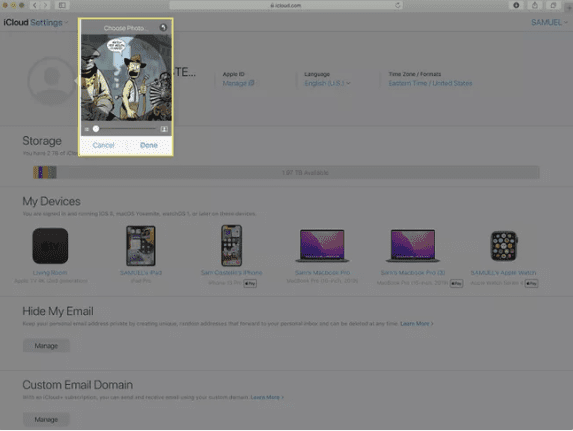The height and width of the screenshot is (431, 573).
Task: Confirm the photo with Done
Action: coord(149,145)
